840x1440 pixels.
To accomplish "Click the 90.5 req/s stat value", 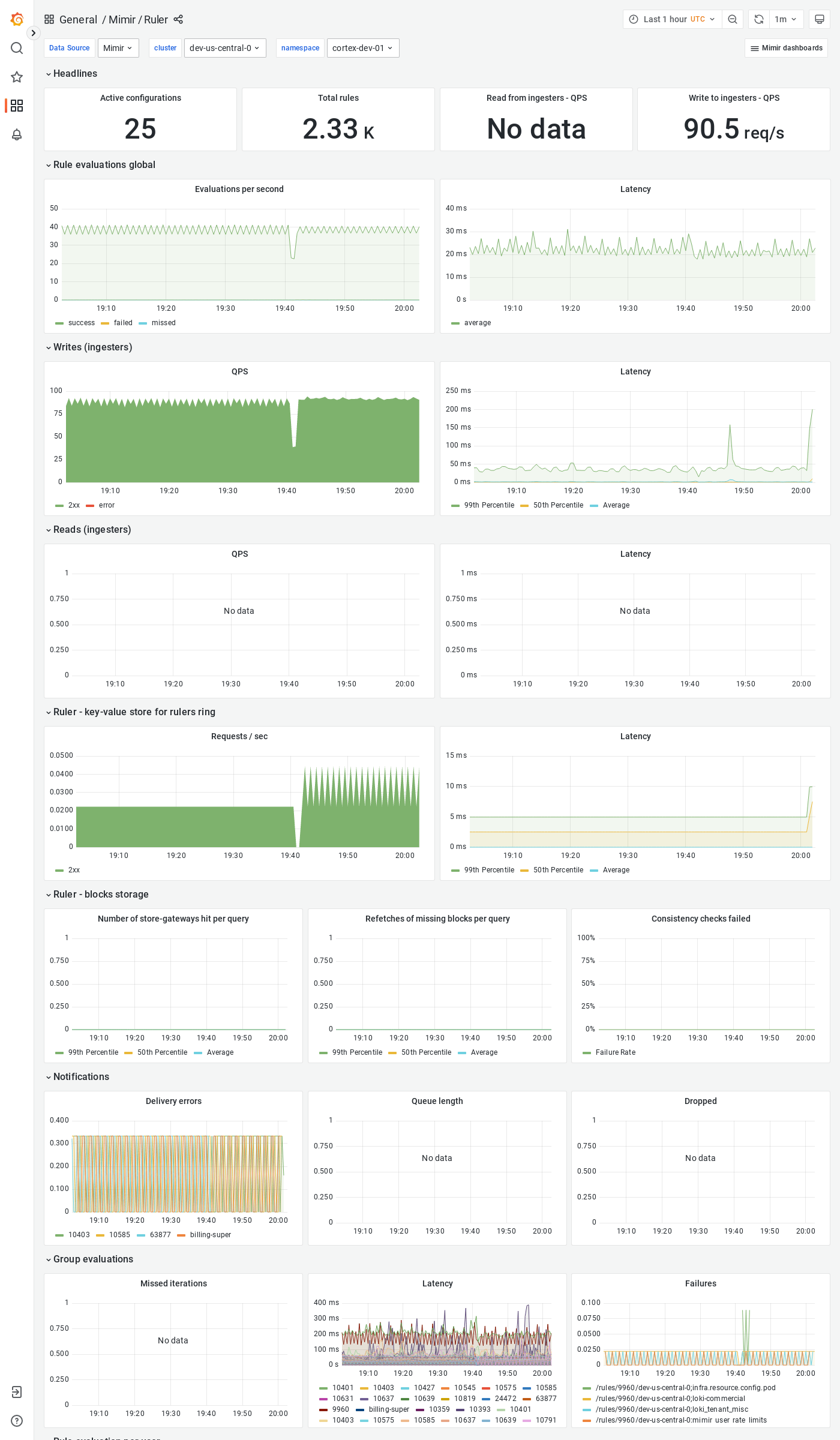I will click(734, 129).
